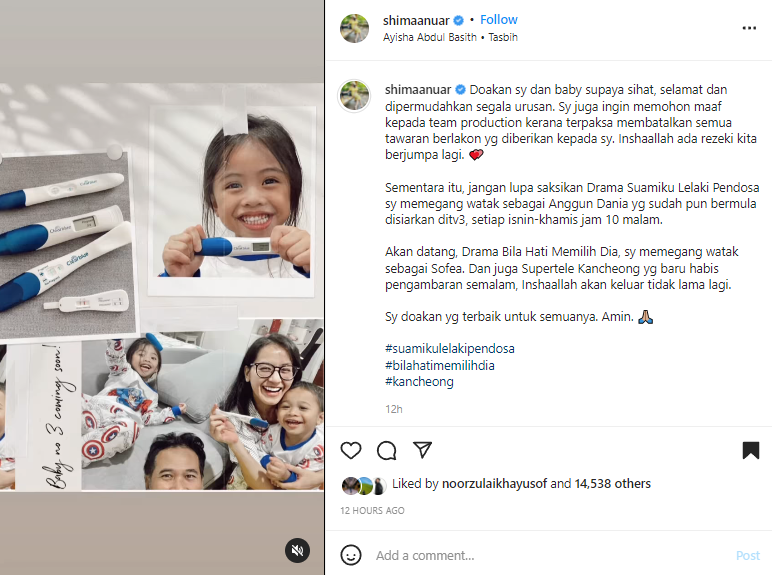Toggle the saved bookmark icon

[750, 450]
